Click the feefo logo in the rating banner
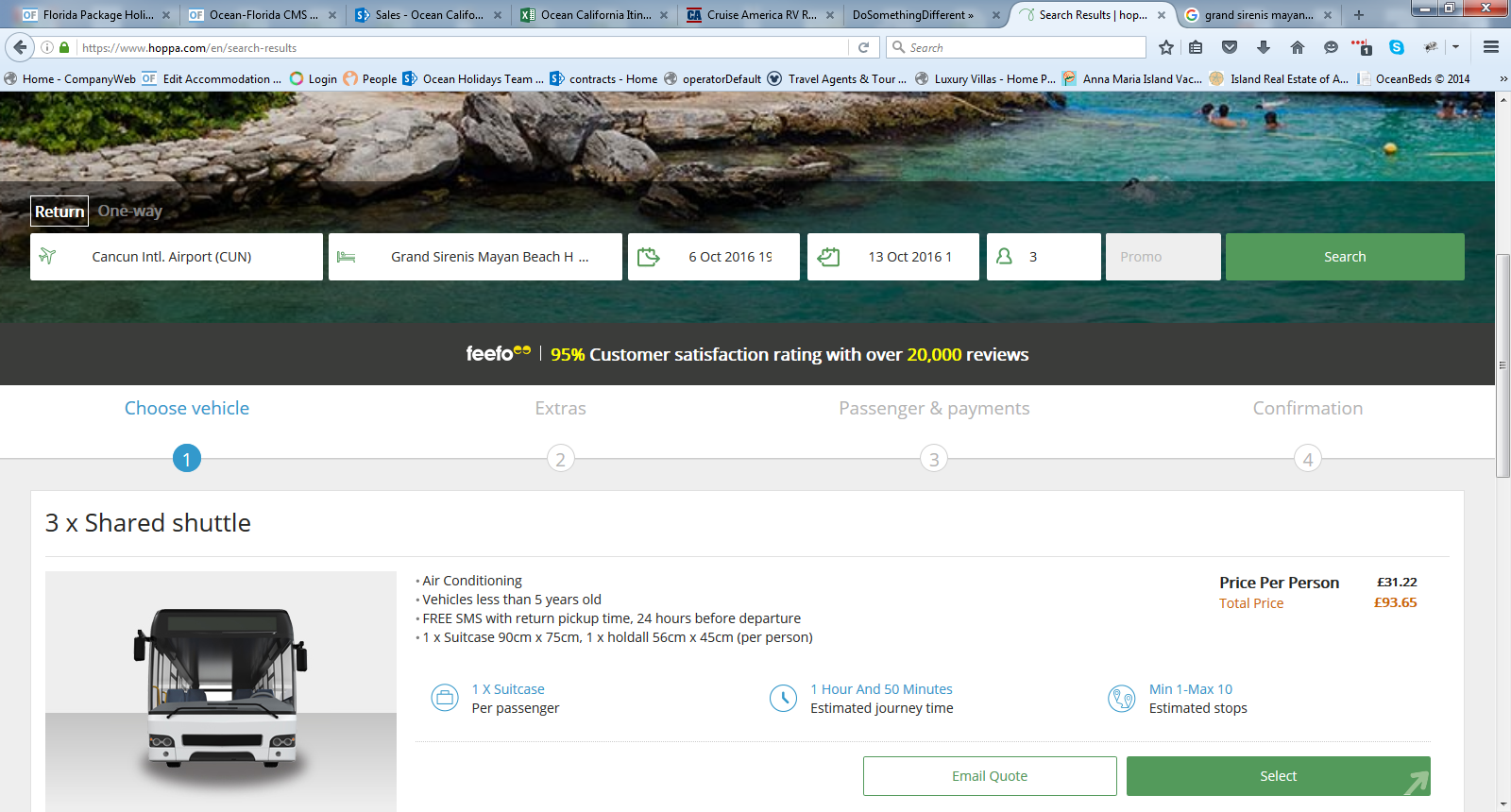 pos(499,353)
